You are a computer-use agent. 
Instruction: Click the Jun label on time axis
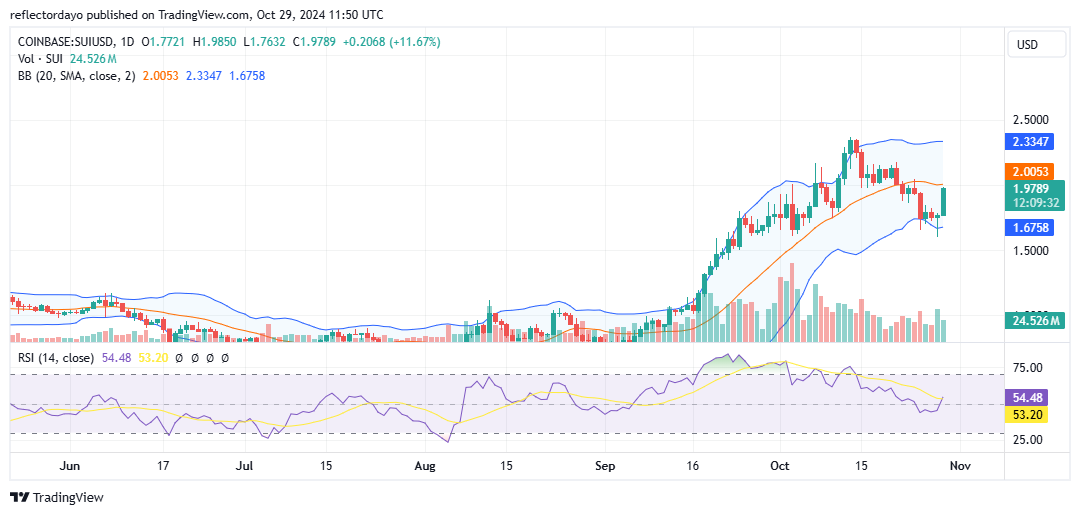tap(70, 466)
